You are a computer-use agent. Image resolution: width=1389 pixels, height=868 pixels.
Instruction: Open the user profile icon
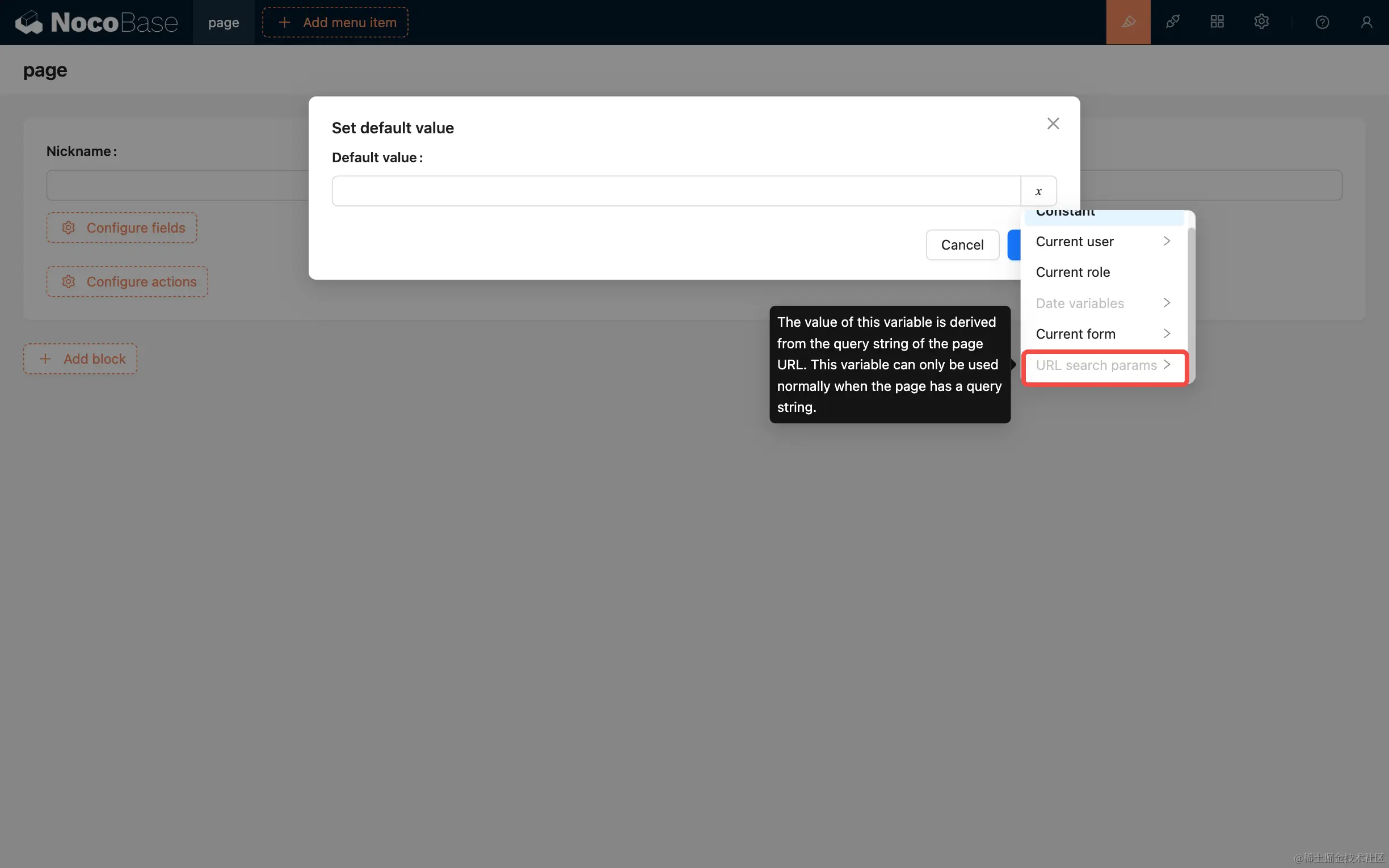[1366, 22]
